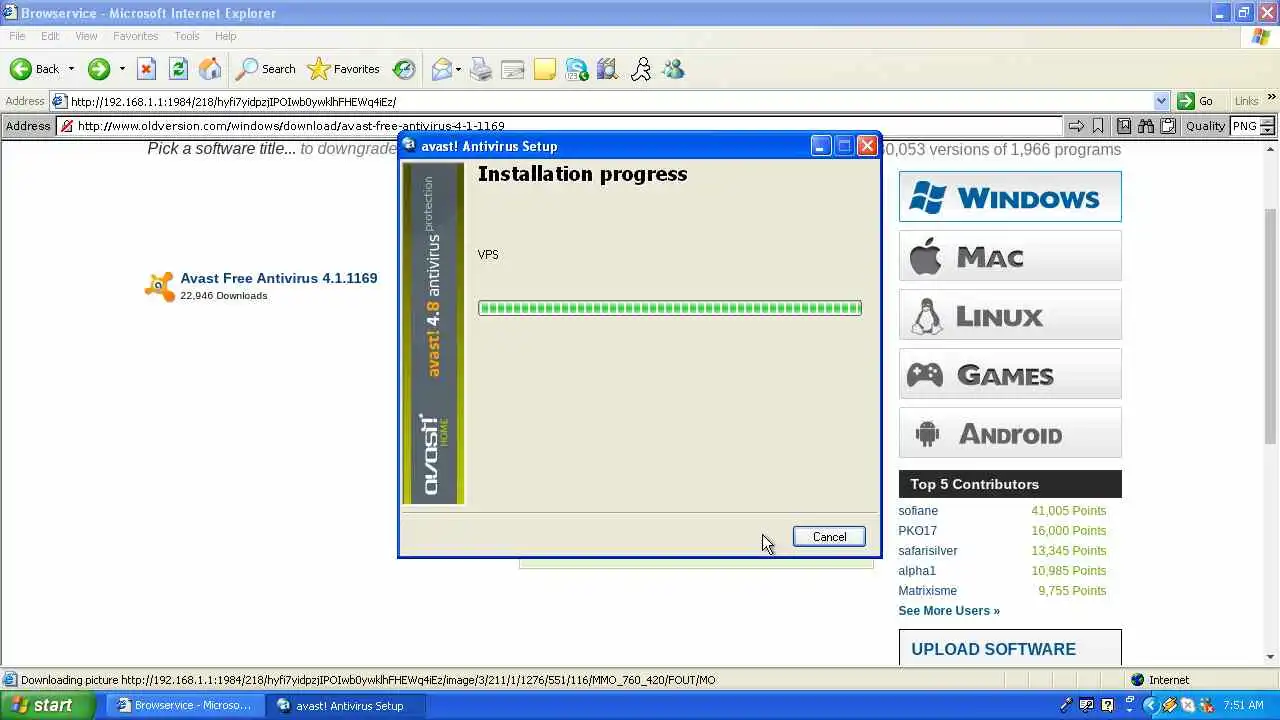Click the yellow note toolbar icon
The image size is (1280, 720).
click(x=545, y=69)
